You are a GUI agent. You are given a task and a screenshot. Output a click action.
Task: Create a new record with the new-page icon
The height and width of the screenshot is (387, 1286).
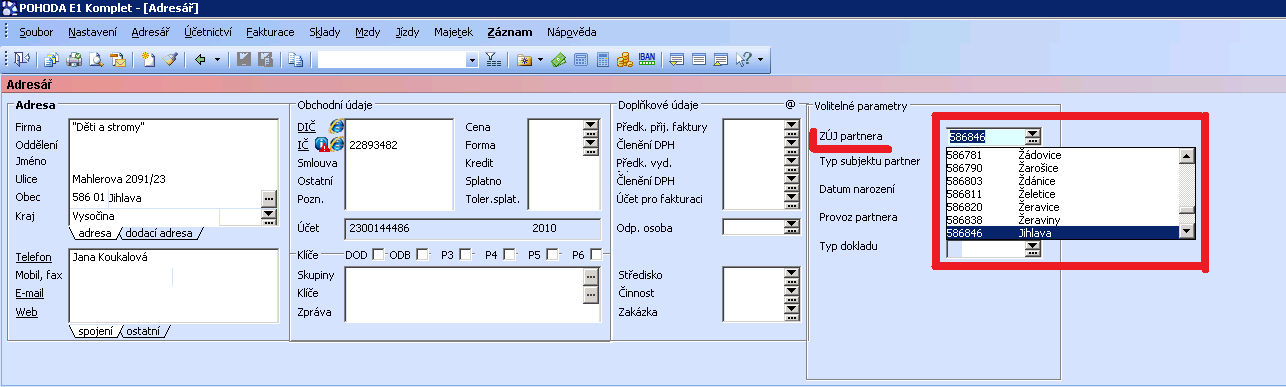pos(149,60)
